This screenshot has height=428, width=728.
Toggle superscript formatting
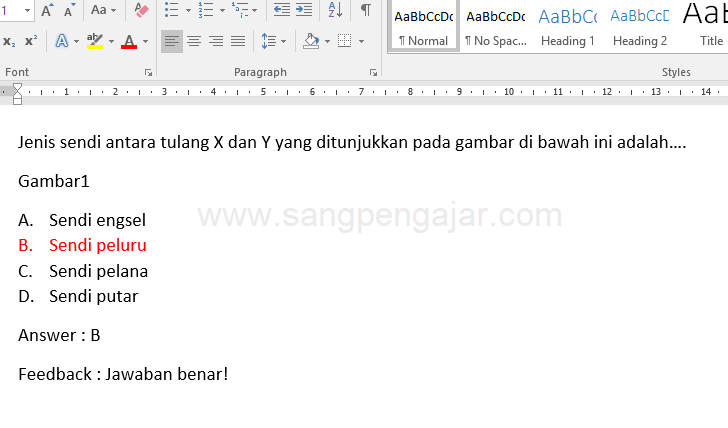[x=31, y=41]
